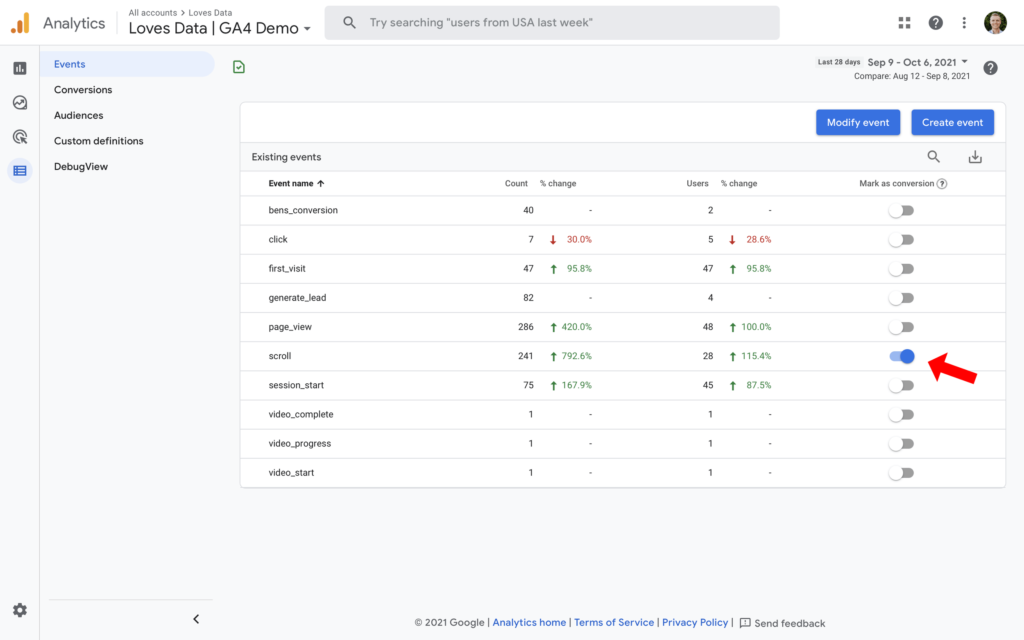
Task: Sort by Event name arrow icon
Action: [x=321, y=184]
